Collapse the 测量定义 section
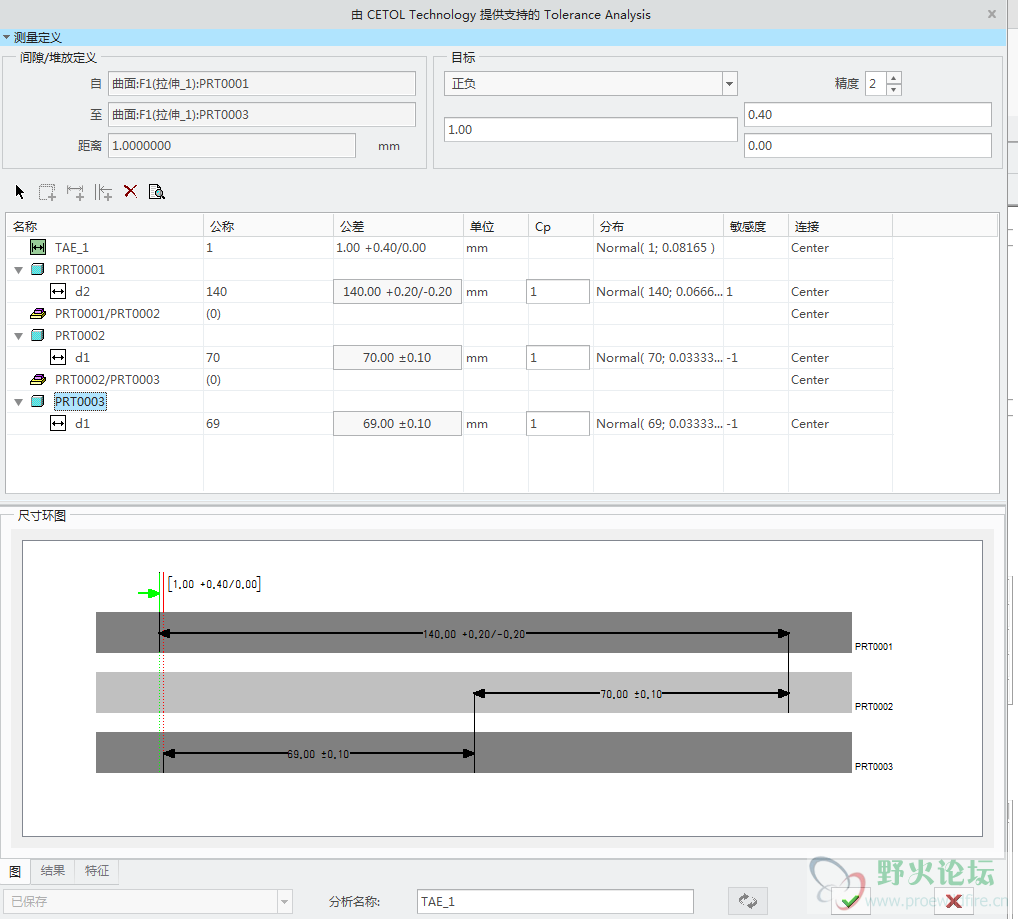Viewport: 1018px width, 919px height. click(x=6, y=37)
